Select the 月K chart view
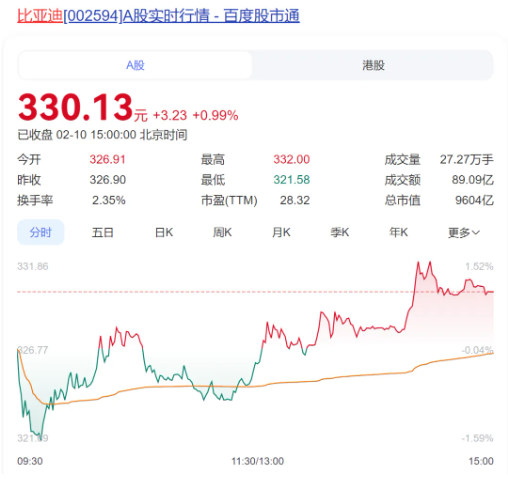The height and width of the screenshot is (479, 508). click(281, 232)
